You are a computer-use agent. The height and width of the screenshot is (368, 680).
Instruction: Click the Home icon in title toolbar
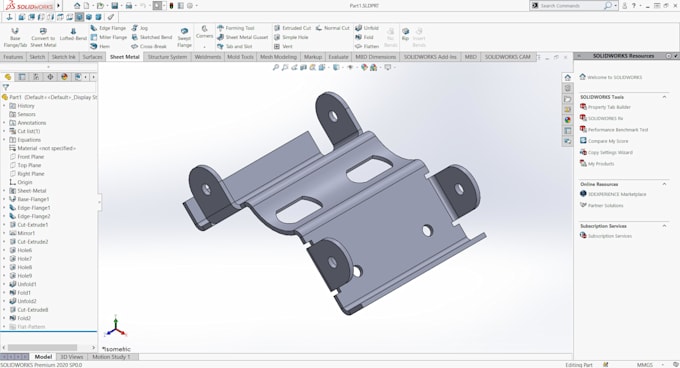77,6
